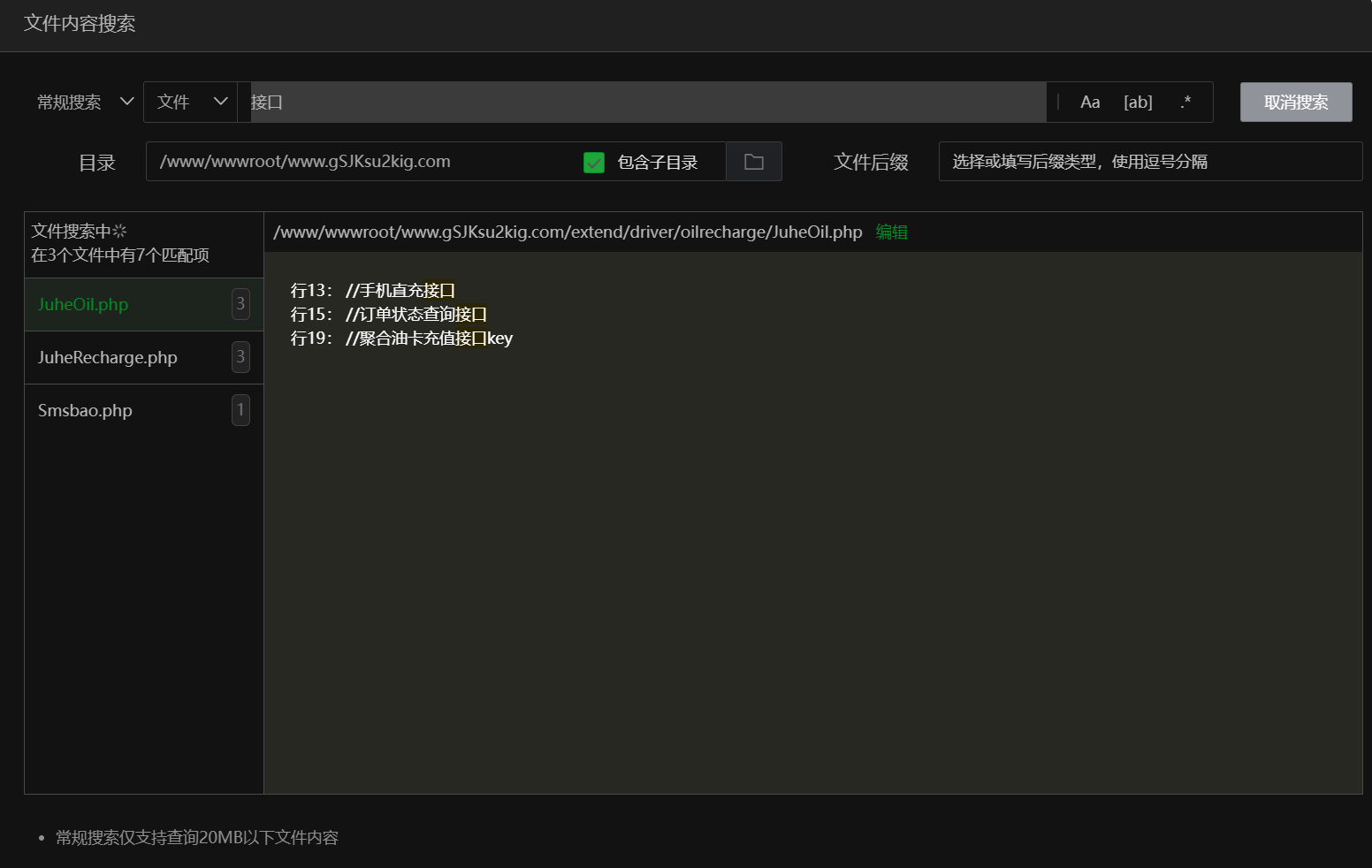1372x868 pixels.
Task: Toggle case-sensitive Aa search option
Action: 1090,103
